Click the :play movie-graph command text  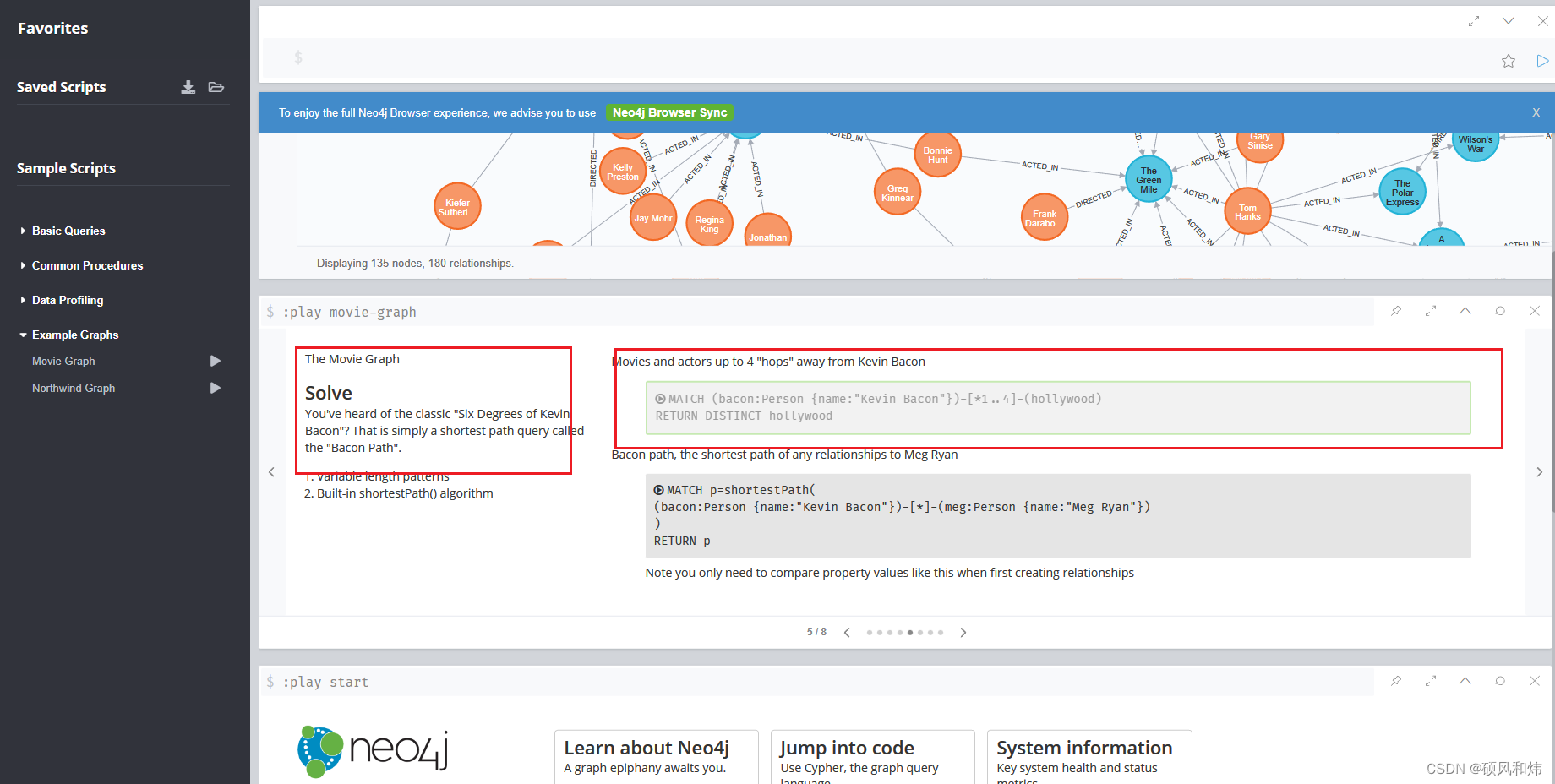(x=349, y=312)
